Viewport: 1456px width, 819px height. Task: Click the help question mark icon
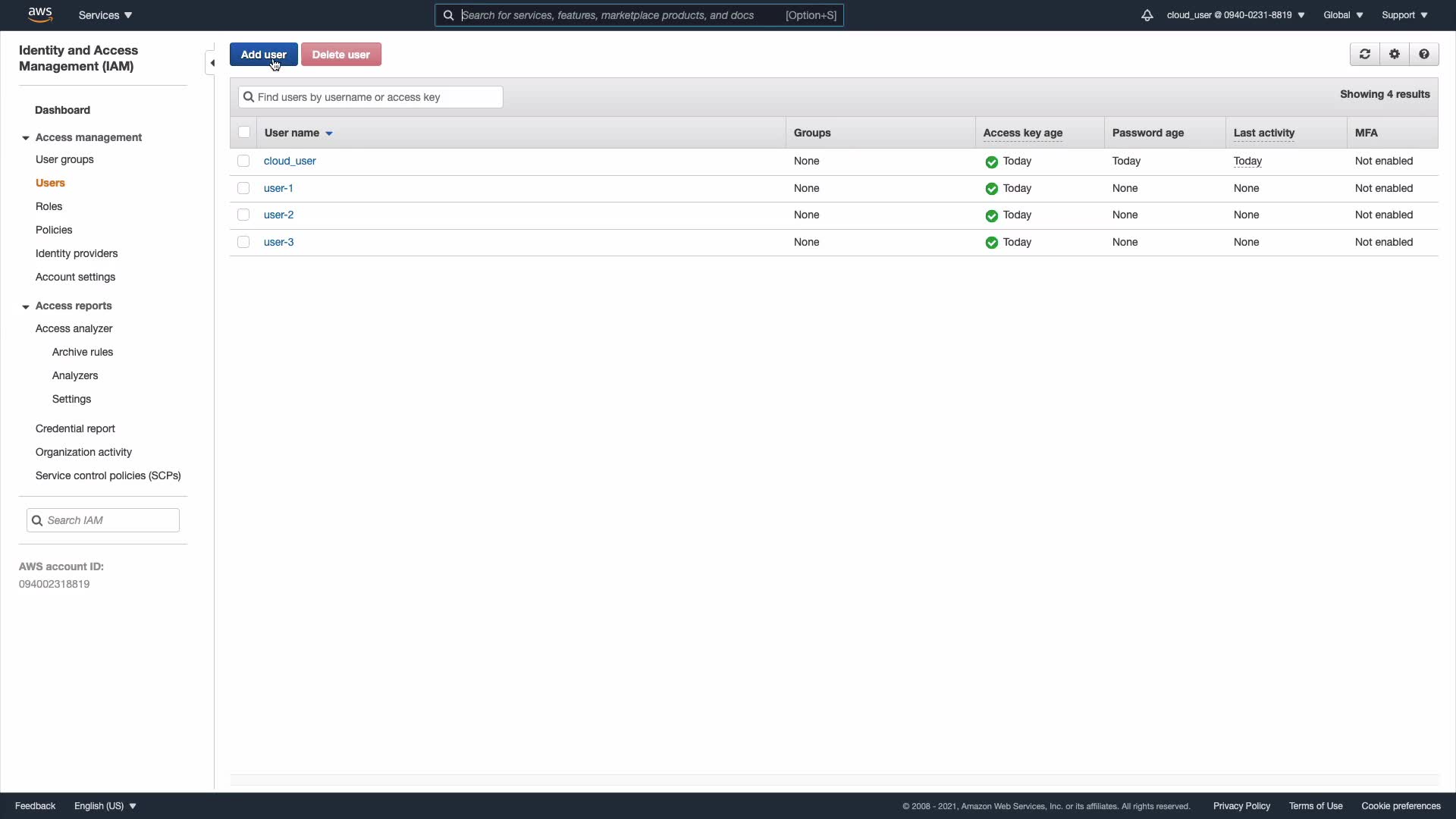coord(1423,54)
